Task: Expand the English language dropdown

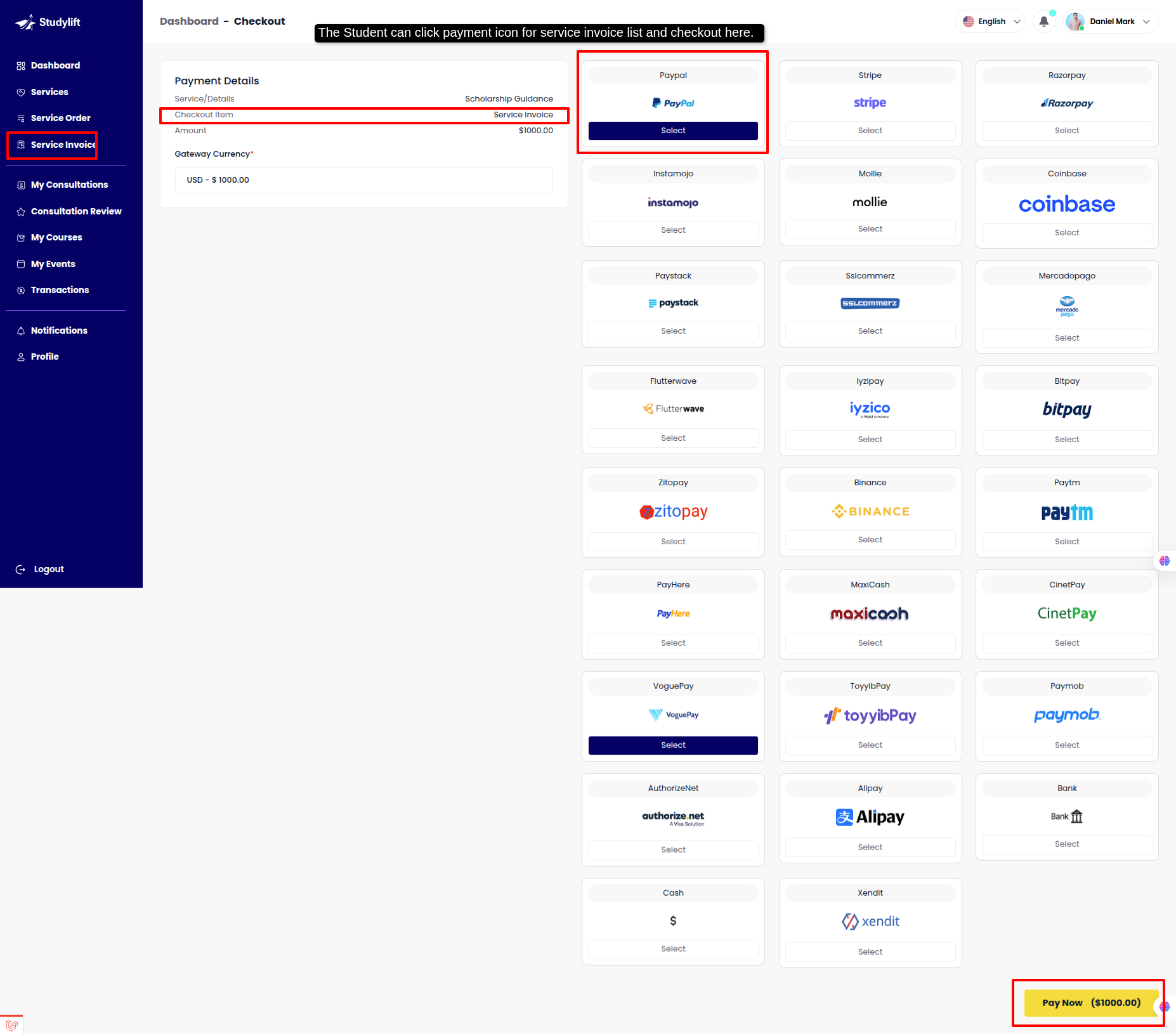Action: point(990,22)
